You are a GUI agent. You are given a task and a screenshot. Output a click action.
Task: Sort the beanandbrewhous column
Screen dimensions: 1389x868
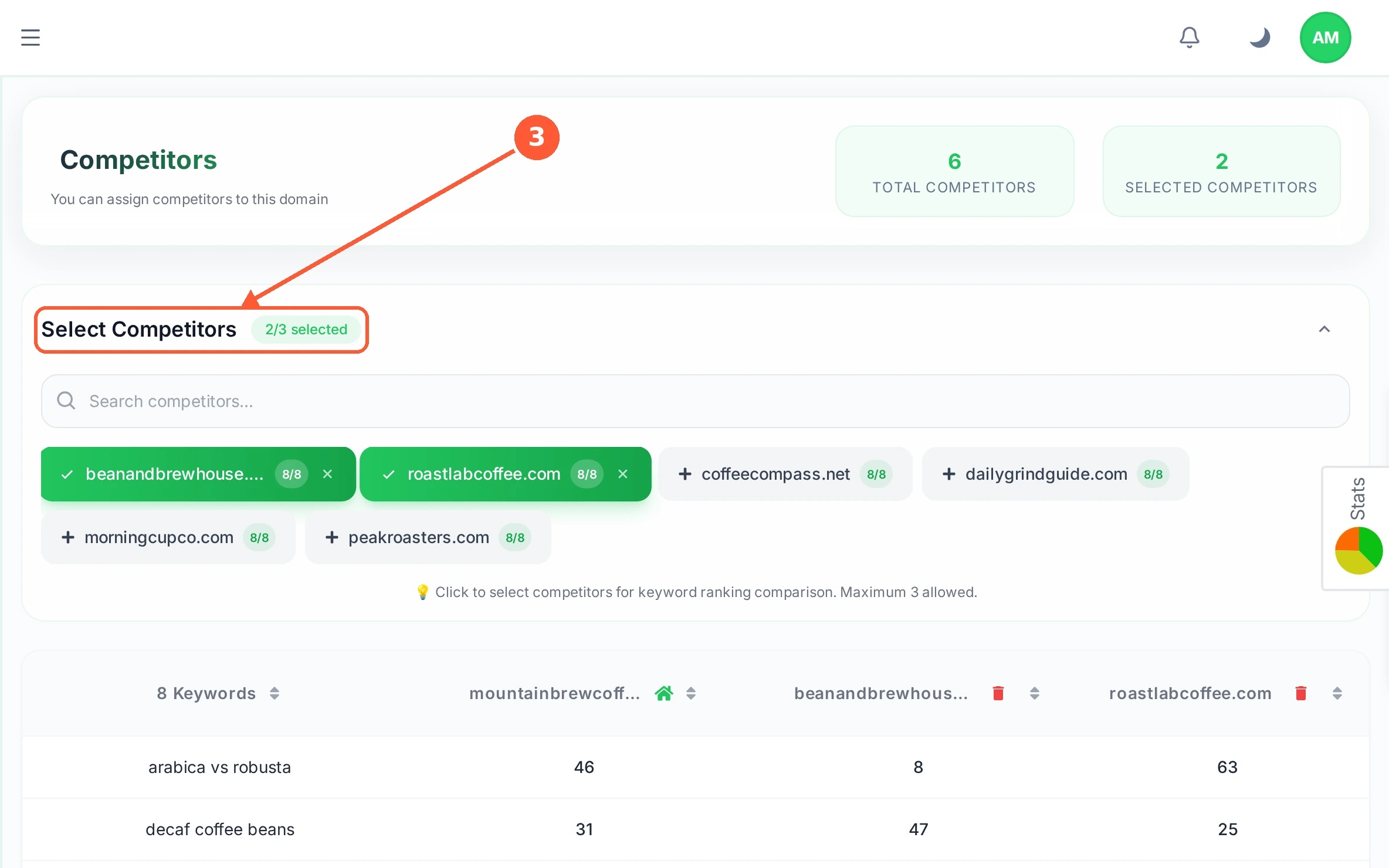(x=1035, y=693)
